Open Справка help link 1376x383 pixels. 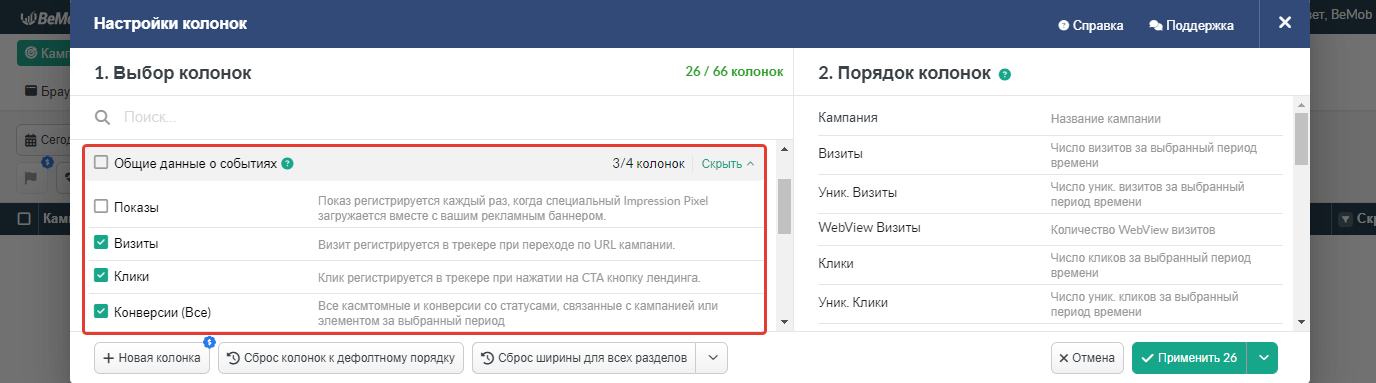click(1091, 25)
